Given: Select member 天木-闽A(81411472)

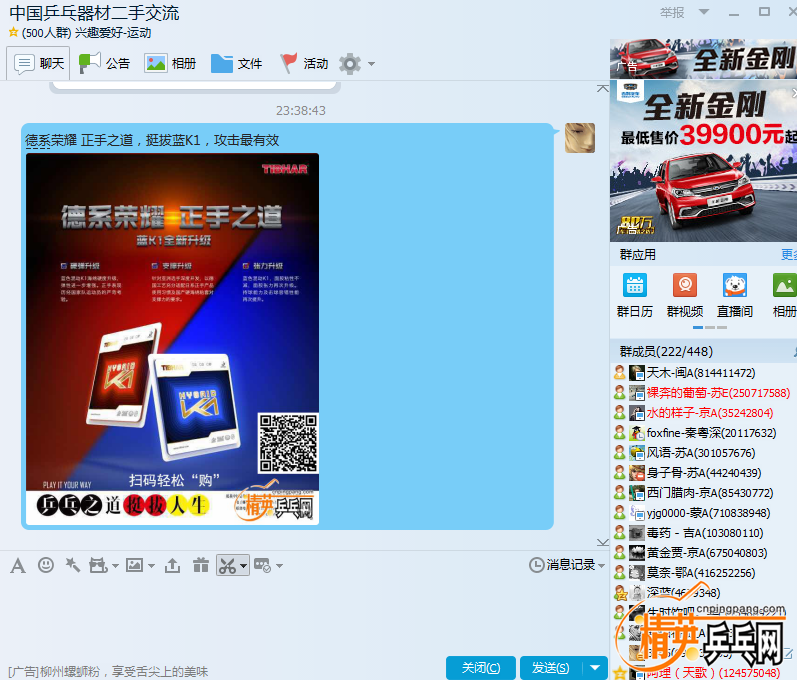Looking at the screenshot, I should 703,373.
